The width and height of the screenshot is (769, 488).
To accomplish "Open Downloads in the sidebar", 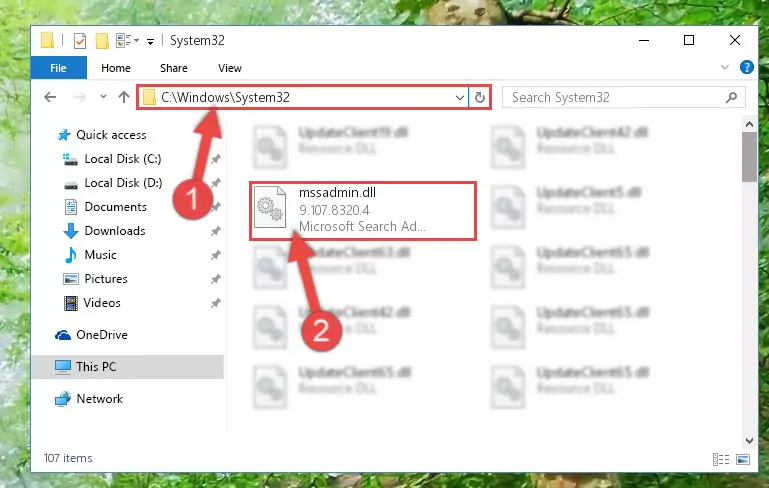I will [115, 231].
